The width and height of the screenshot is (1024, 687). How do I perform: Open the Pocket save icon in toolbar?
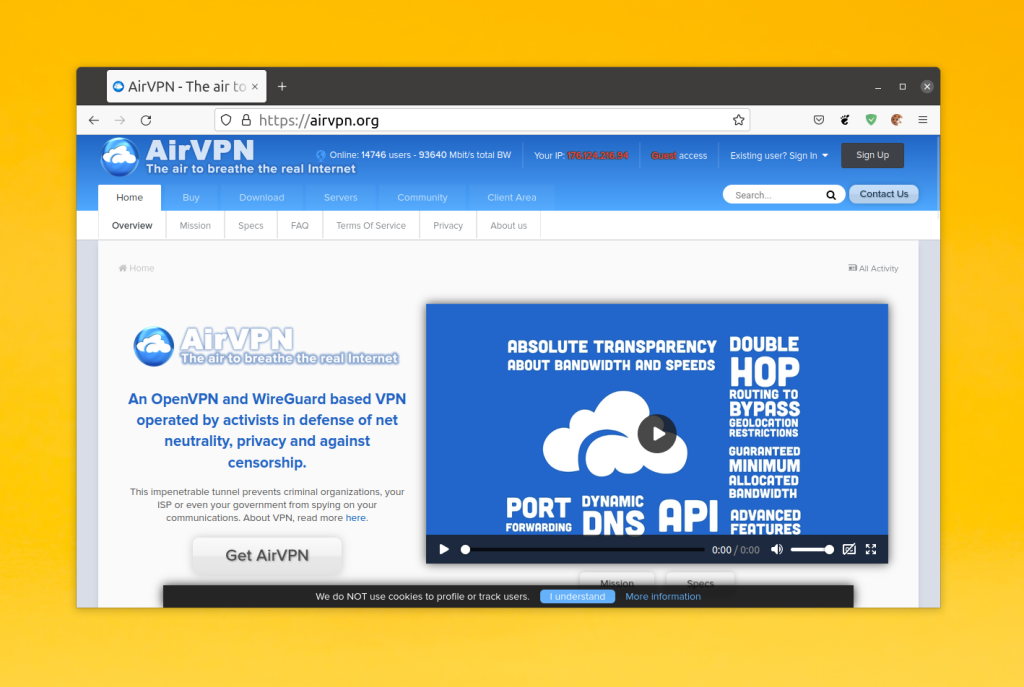click(x=818, y=120)
